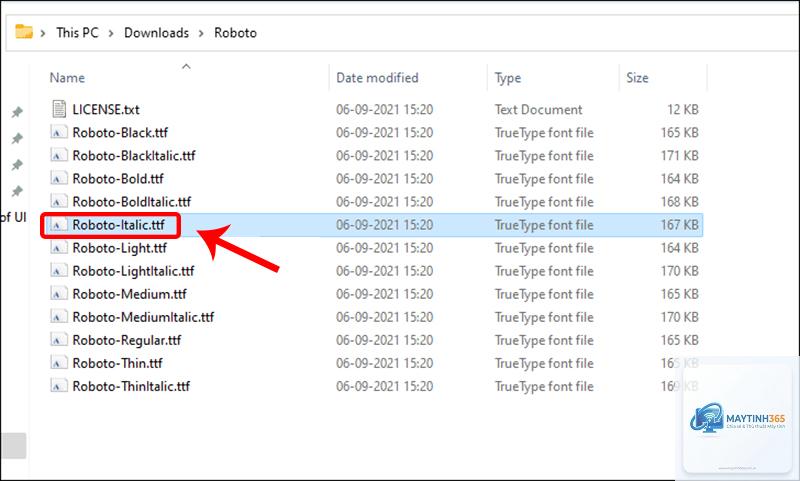Select the Roboto-ThinItalic.ttf font icon
The width and height of the screenshot is (800, 481).
pyautogui.click(x=59, y=386)
